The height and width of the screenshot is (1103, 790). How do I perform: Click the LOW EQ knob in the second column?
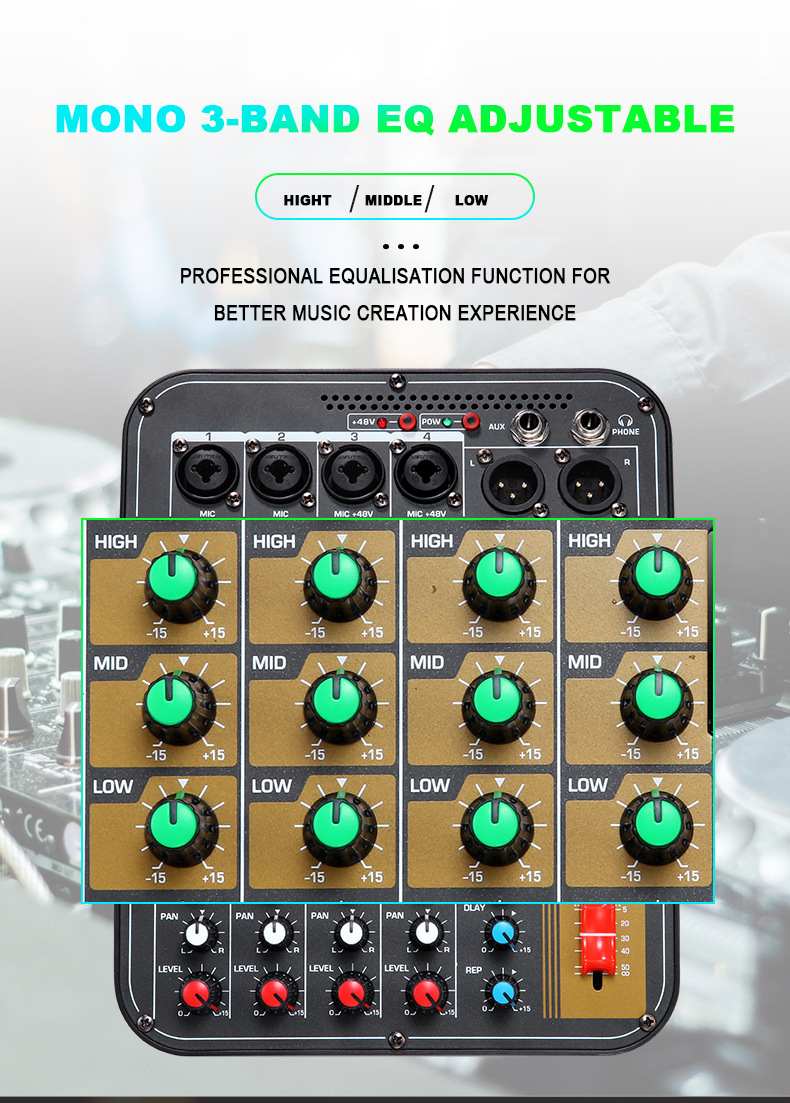pos(340,829)
